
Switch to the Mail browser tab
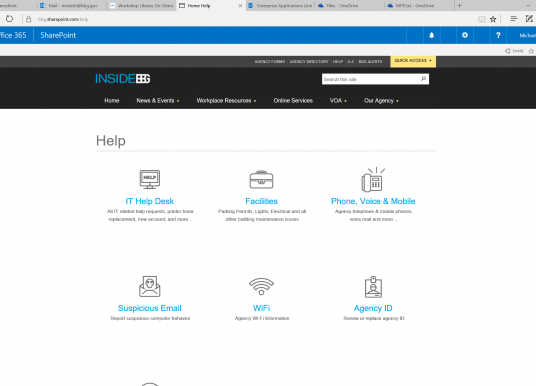click(72, 5)
